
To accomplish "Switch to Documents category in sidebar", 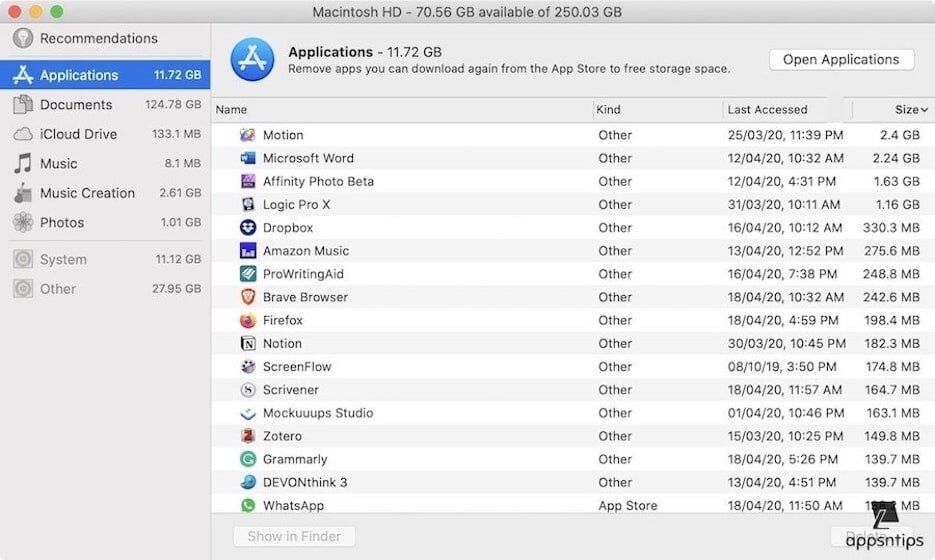I will [x=76, y=104].
